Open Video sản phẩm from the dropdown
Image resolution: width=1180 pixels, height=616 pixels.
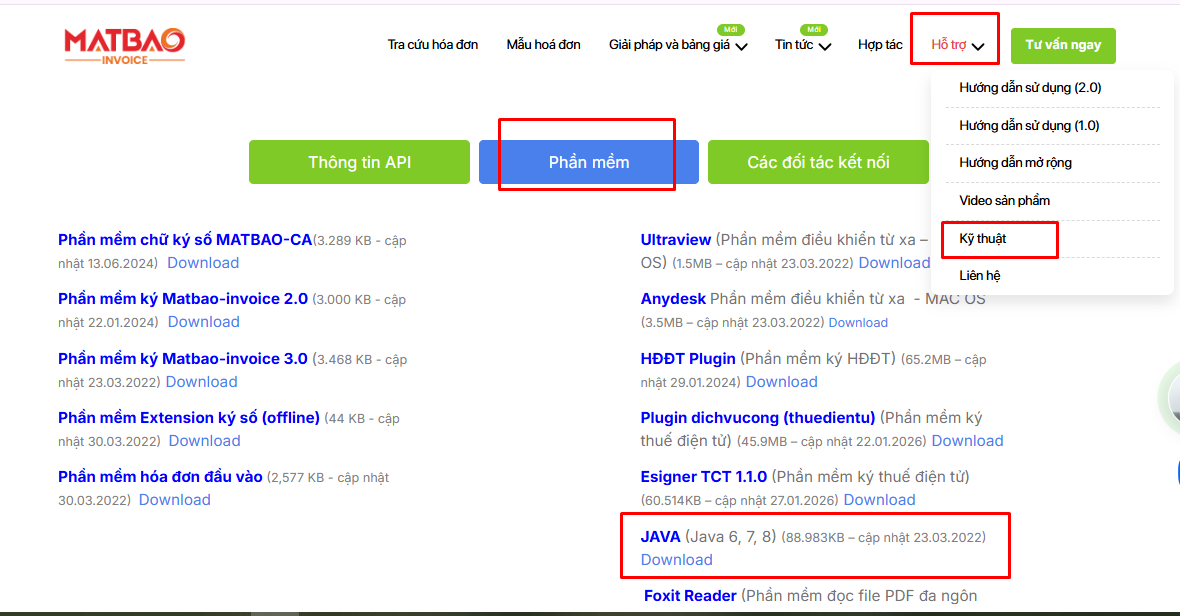pyautogui.click(x=1004, y=201)
